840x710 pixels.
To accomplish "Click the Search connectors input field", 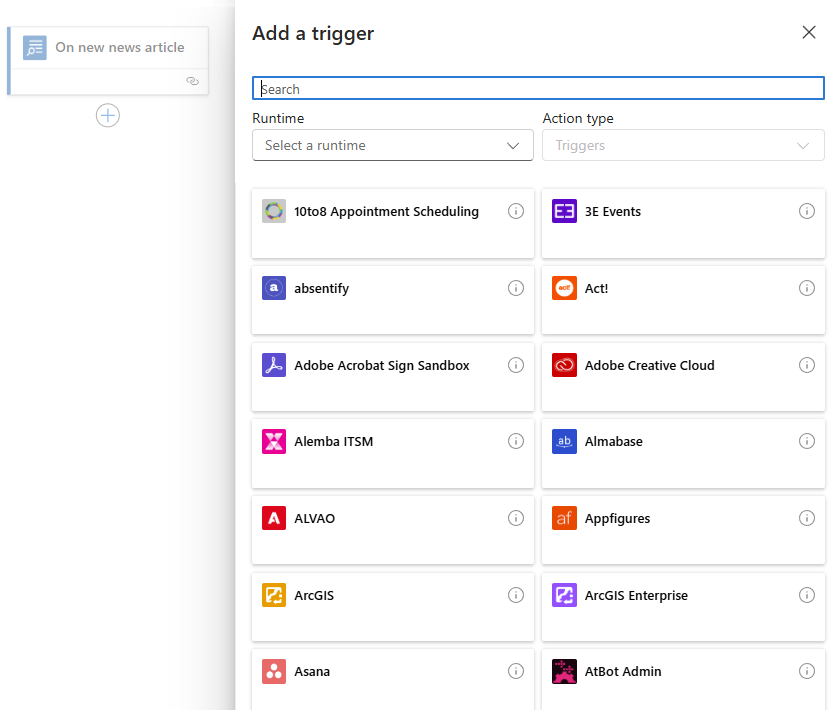I will 538,89.
